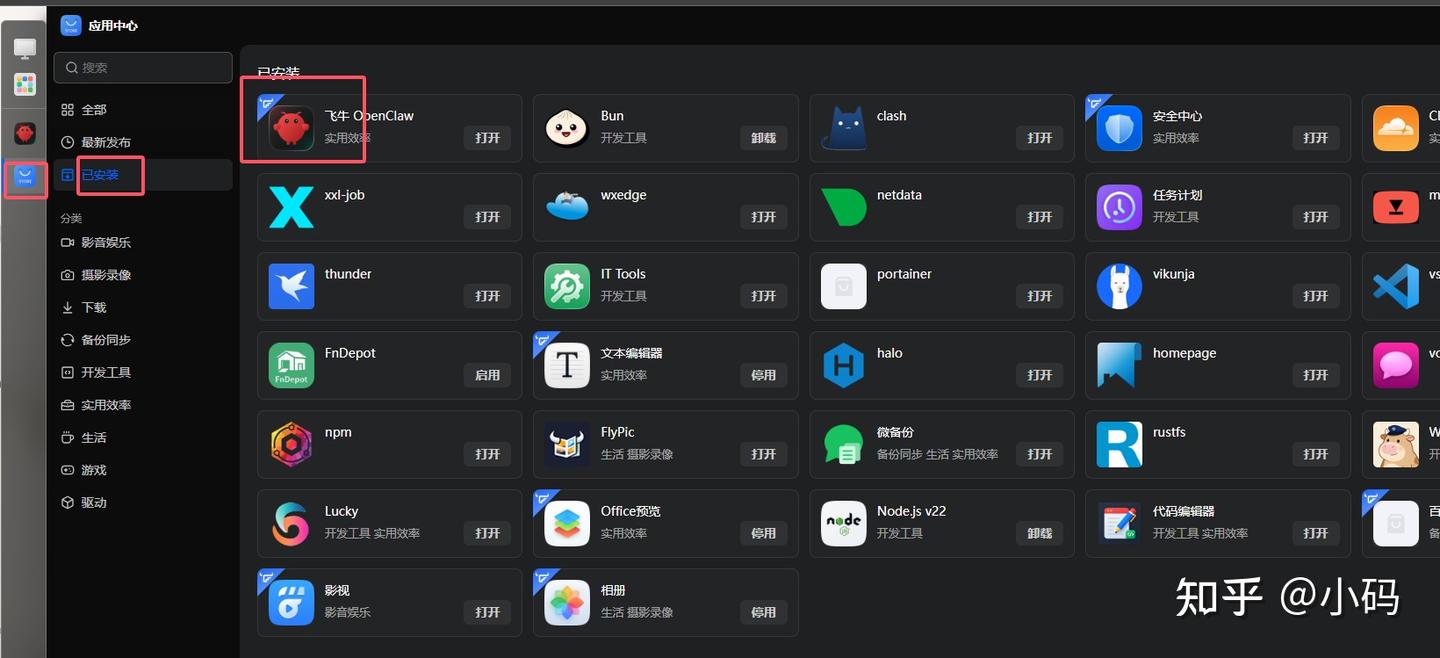Select 最新发布 in sidebar
Image resolution: width=1440 pixels, height=658 pixels.
144,142
